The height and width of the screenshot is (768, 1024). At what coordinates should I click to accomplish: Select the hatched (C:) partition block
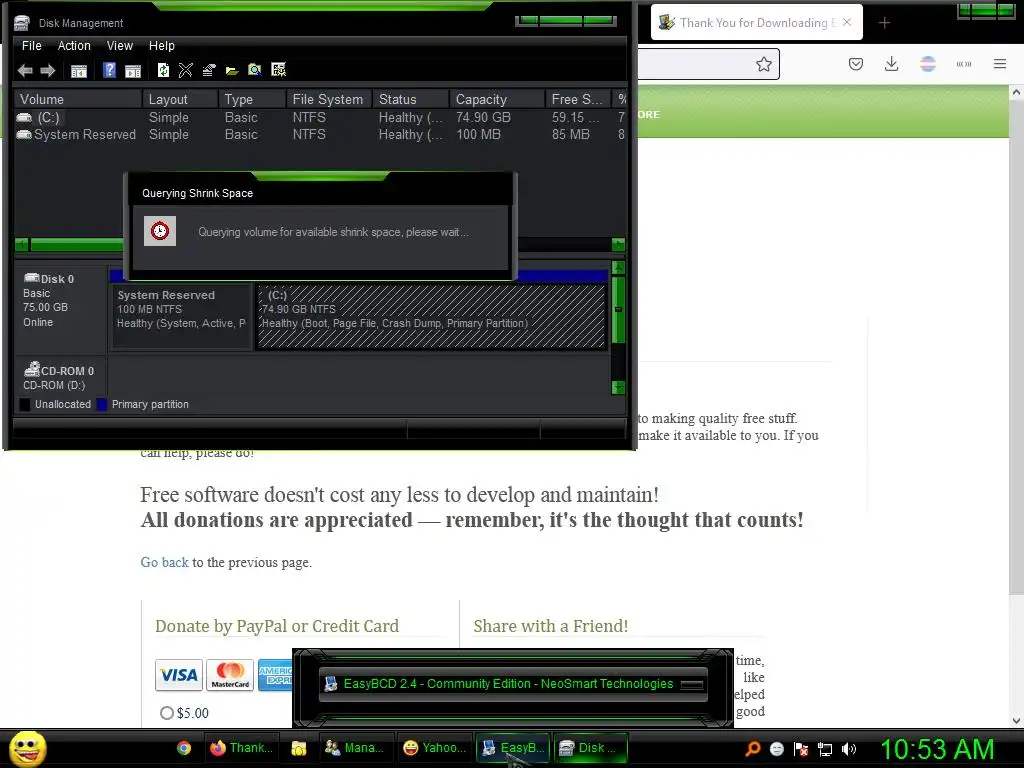point(431,316)
